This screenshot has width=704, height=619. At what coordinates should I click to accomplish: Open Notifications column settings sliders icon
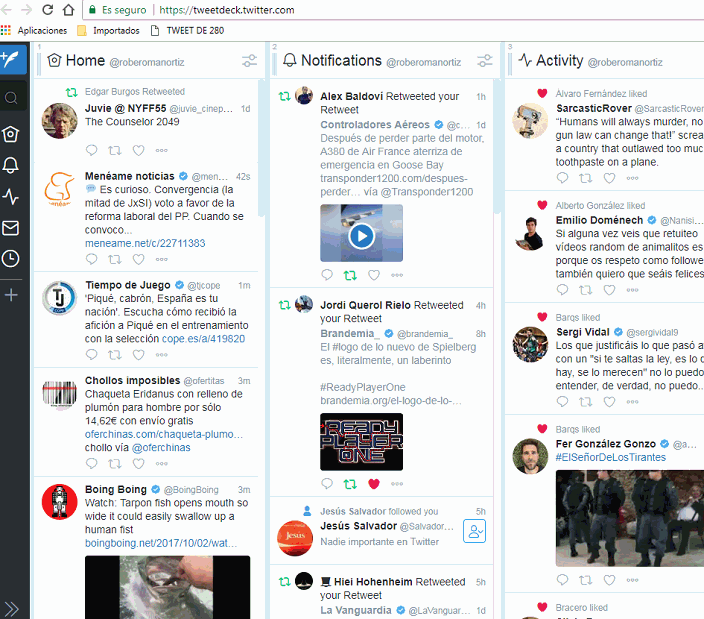484,61
